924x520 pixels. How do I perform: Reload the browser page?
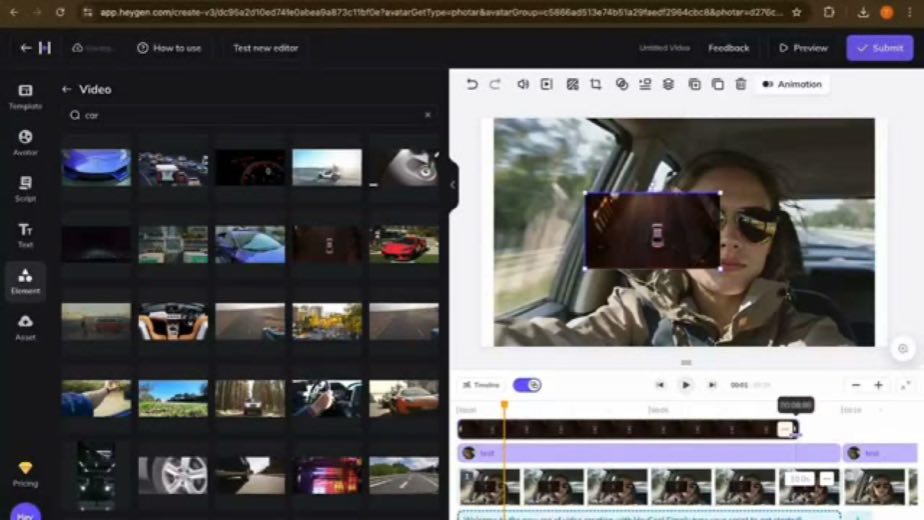60,12
